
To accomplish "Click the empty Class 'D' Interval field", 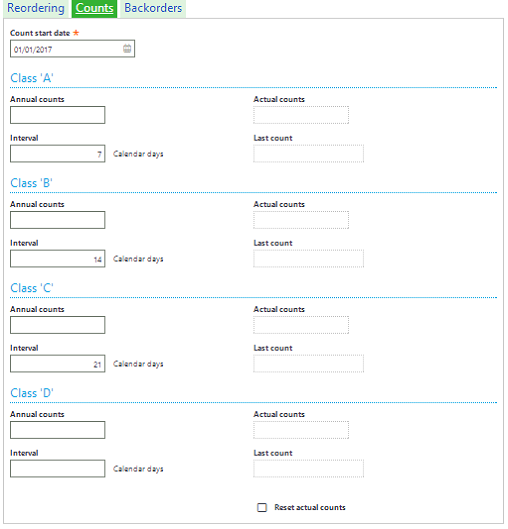I will pyautogui.click(x=58, y=469).
